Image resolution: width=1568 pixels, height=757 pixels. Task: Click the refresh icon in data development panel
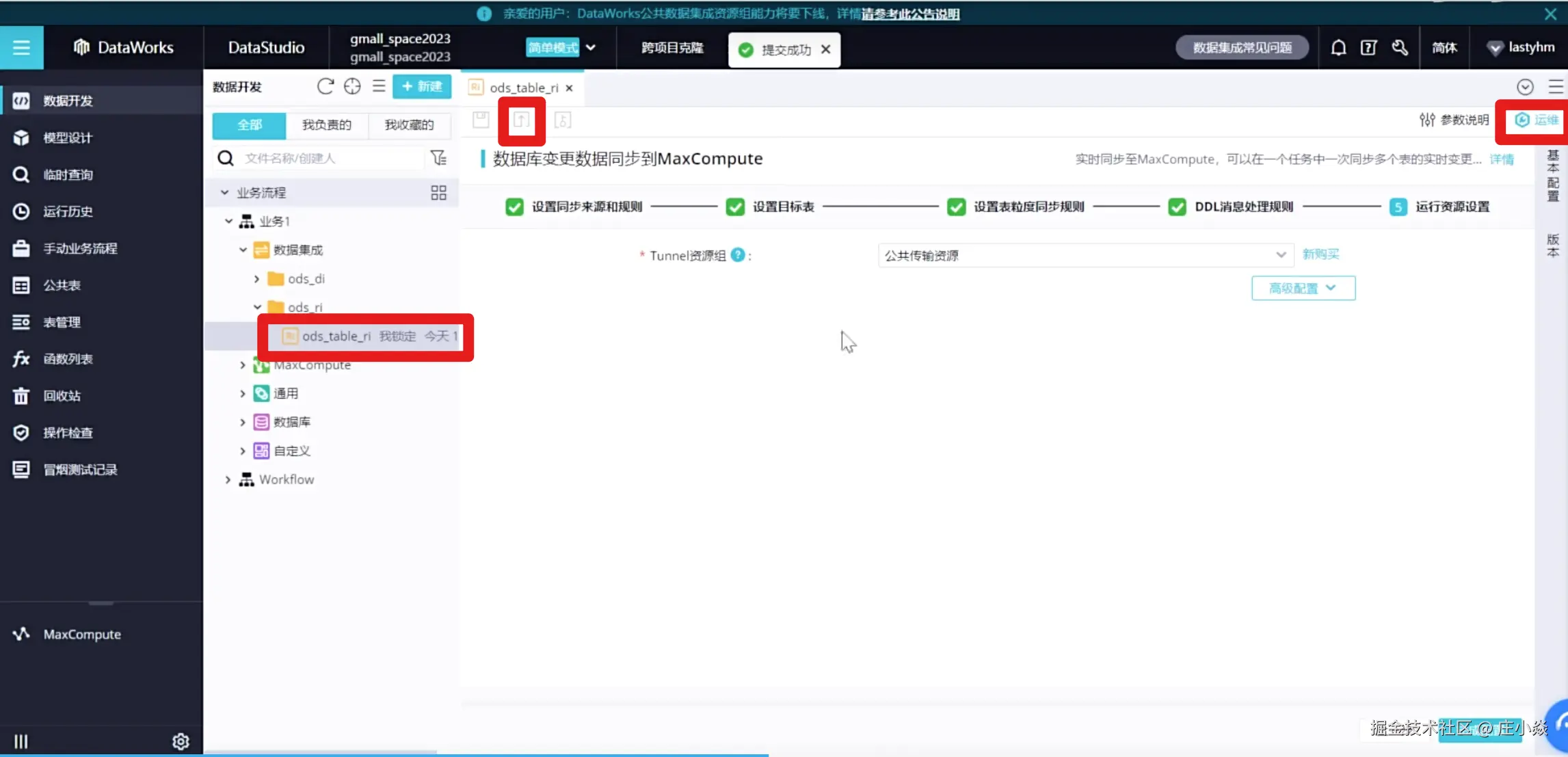coord(325,86)
